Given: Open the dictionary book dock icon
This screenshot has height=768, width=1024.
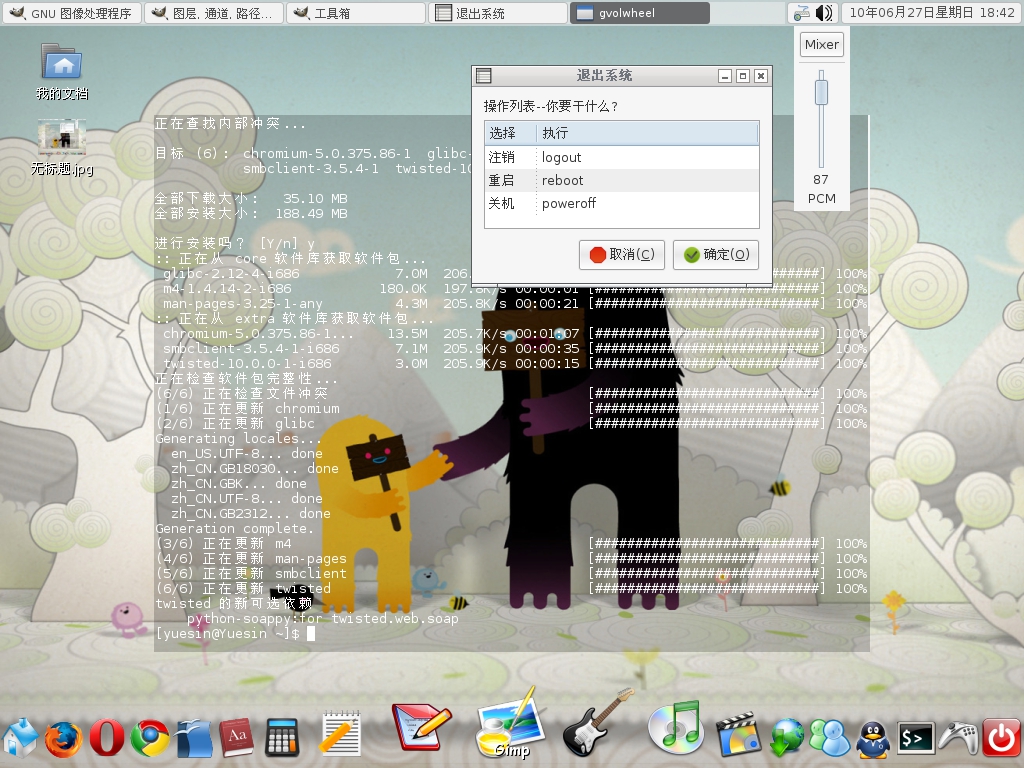Looking at the screenshot, I should (236, 738).
